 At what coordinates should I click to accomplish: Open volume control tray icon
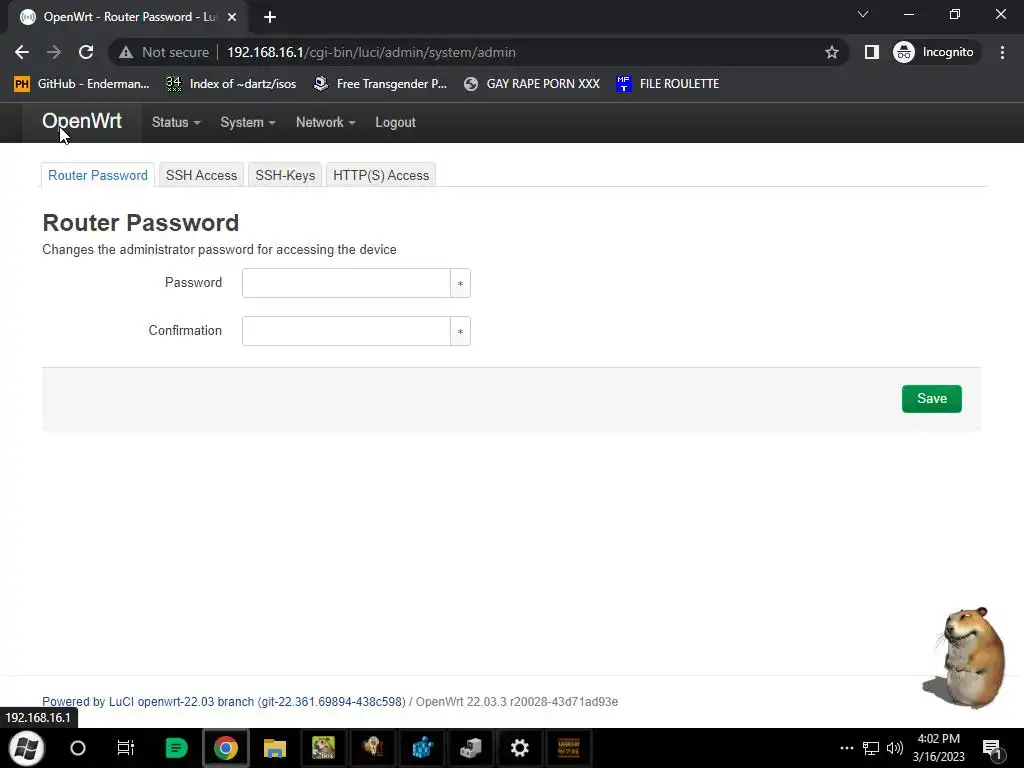(895, 748)
